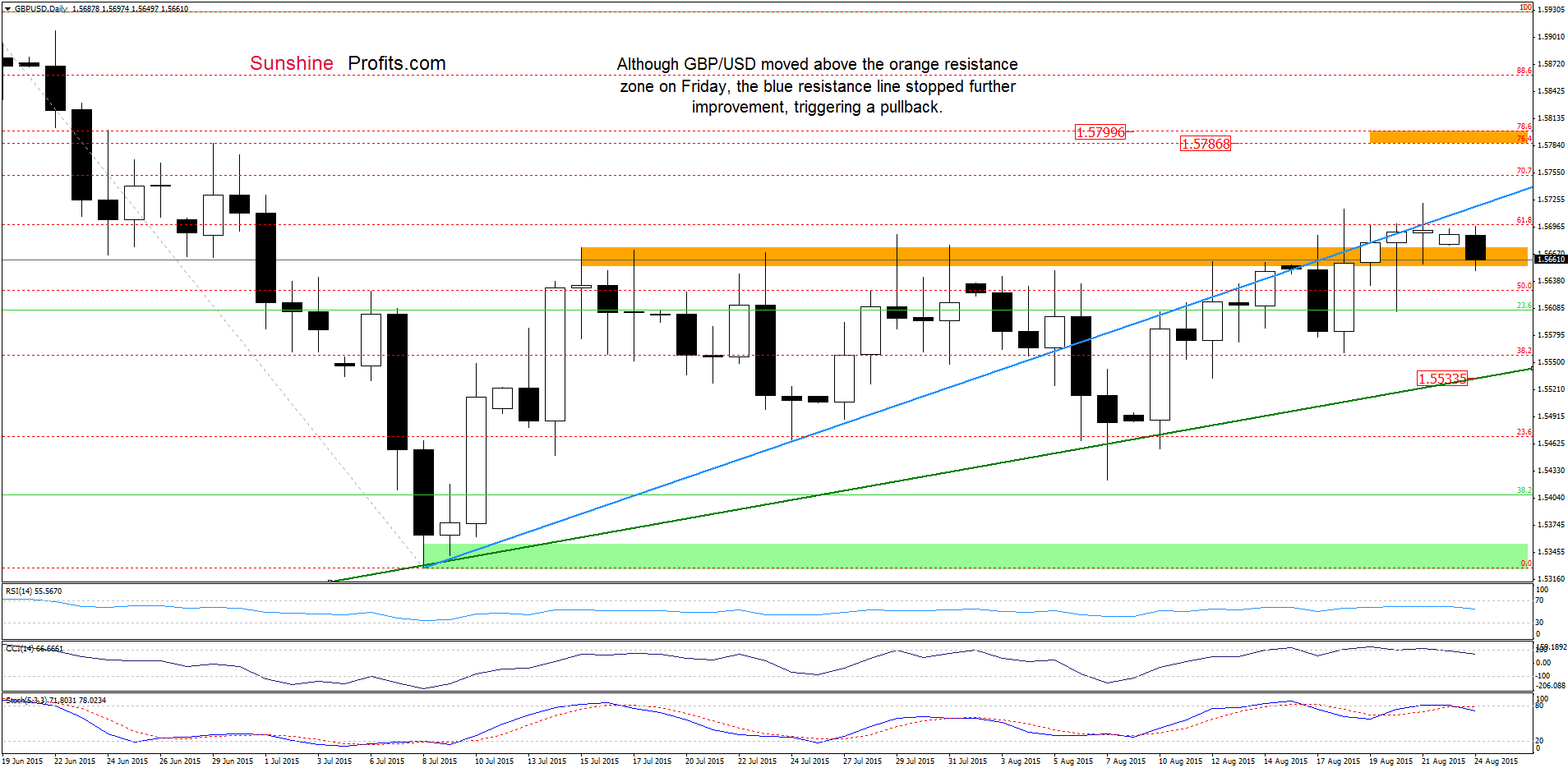This screenshot has width=1568, height=768.
Task: Click the Fibonacci 61.8 level label
Action: (1524, 220)
